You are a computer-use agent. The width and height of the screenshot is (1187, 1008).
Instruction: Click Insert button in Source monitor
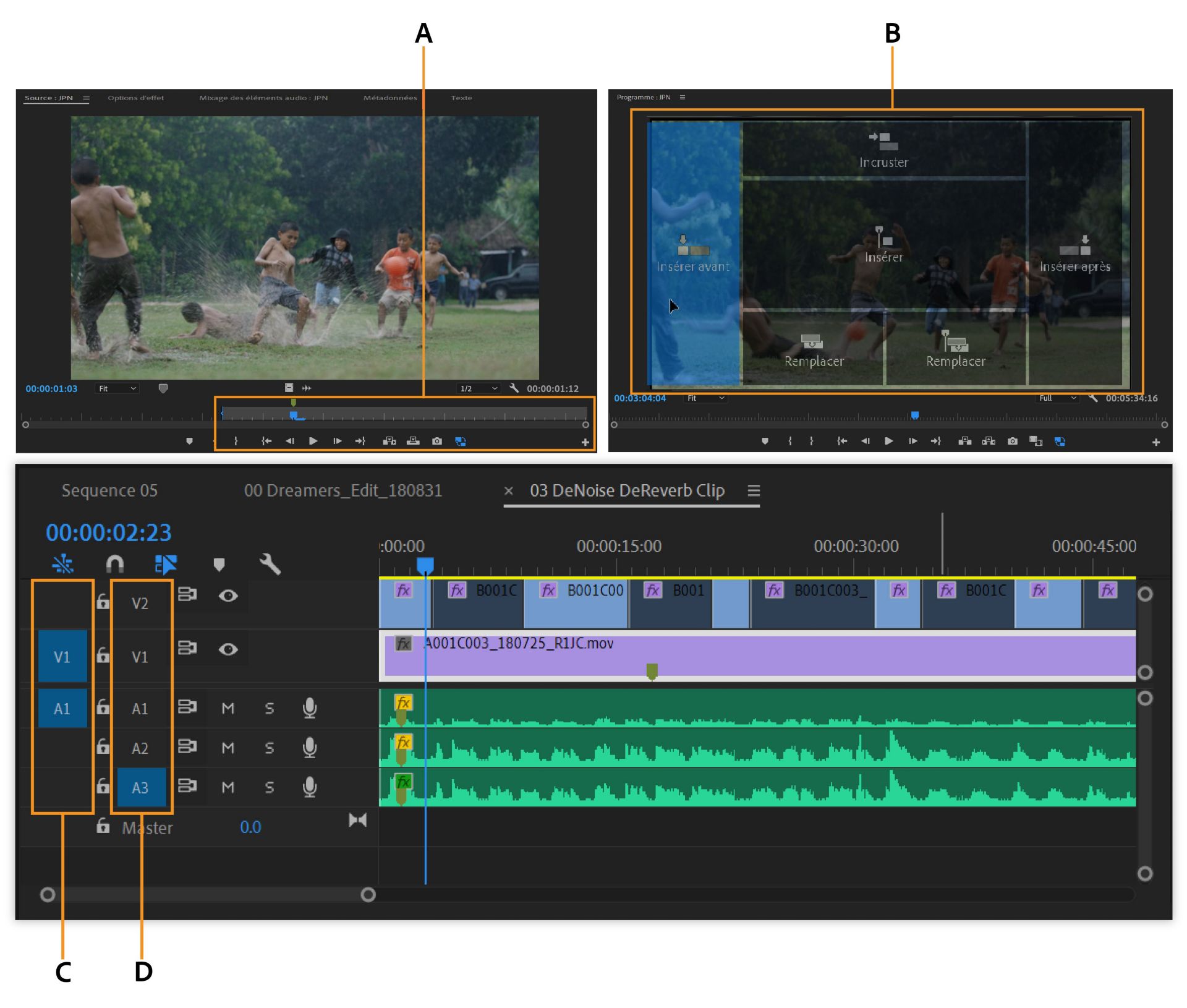[389, 441]
